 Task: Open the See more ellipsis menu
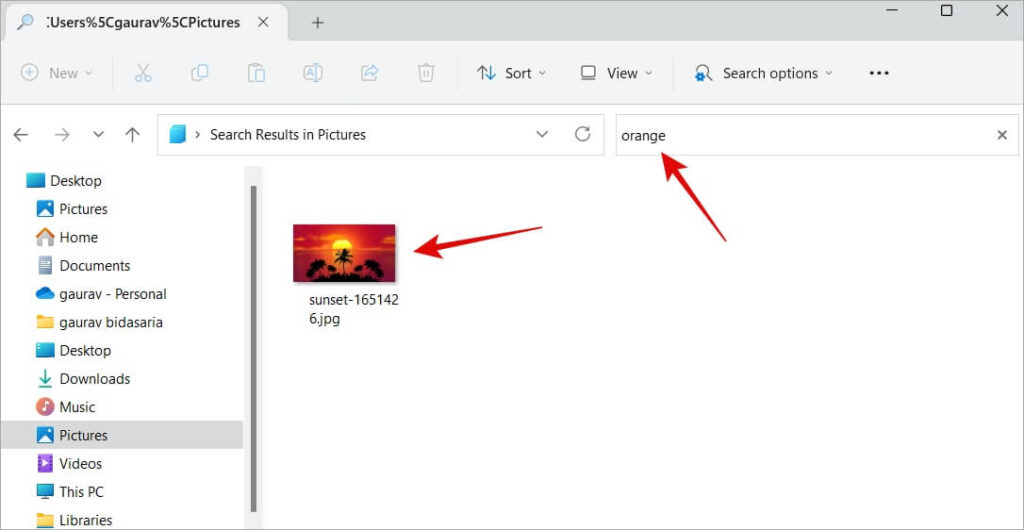pyautogui.click(x=879, y=73)
